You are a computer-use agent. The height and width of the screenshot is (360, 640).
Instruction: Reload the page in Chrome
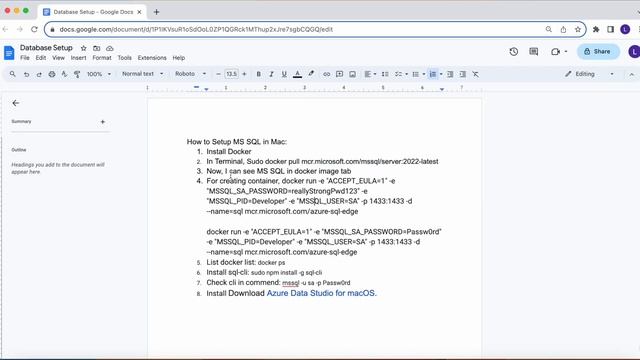[x=34, y=29]
